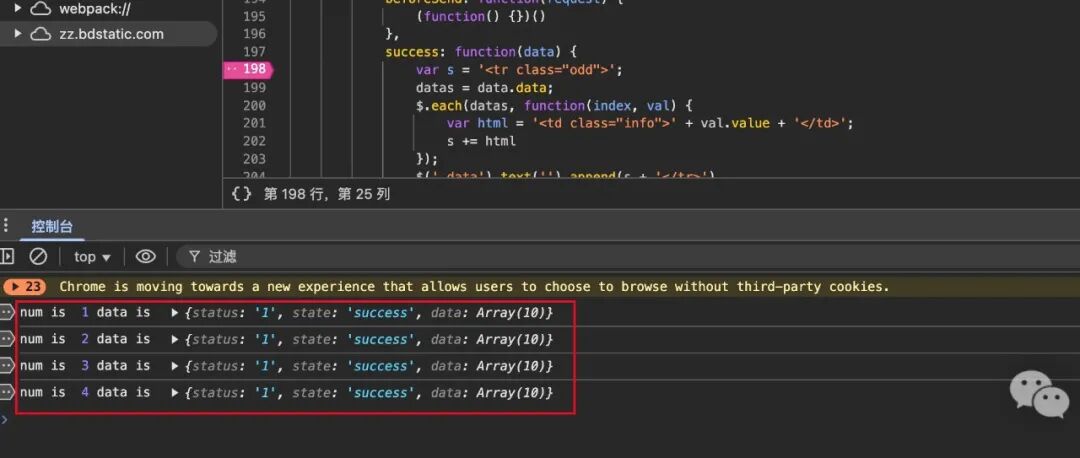Click the code line s += html
Viewport: 1080px width, 458px height.
click(481, 141)
